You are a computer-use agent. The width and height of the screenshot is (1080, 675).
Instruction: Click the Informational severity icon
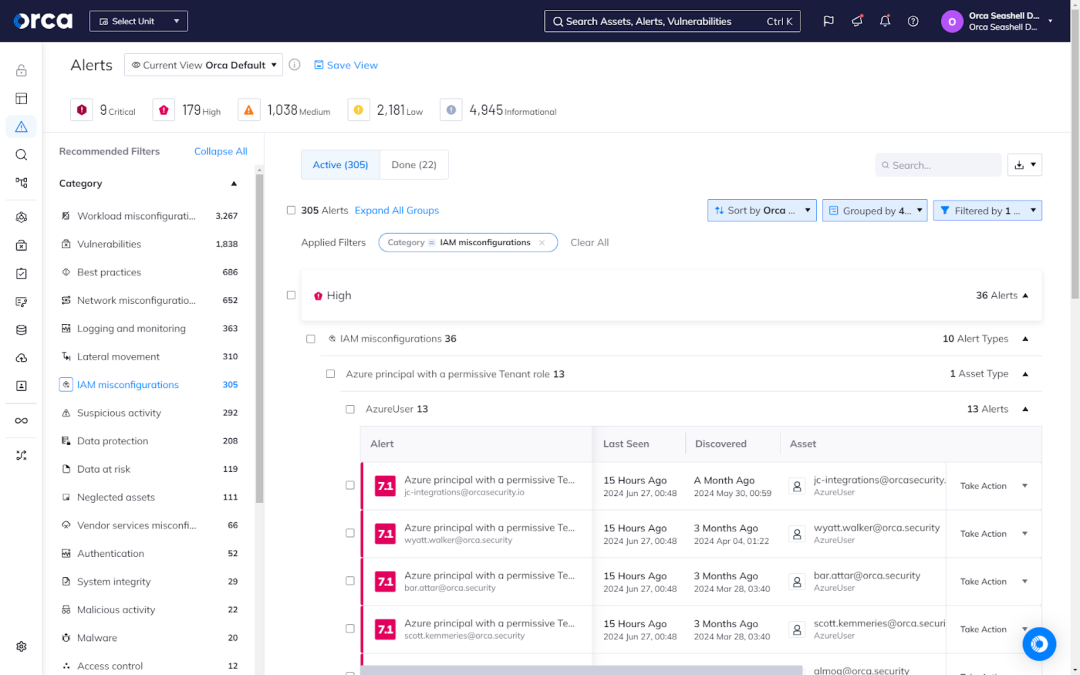coord(451,110)
